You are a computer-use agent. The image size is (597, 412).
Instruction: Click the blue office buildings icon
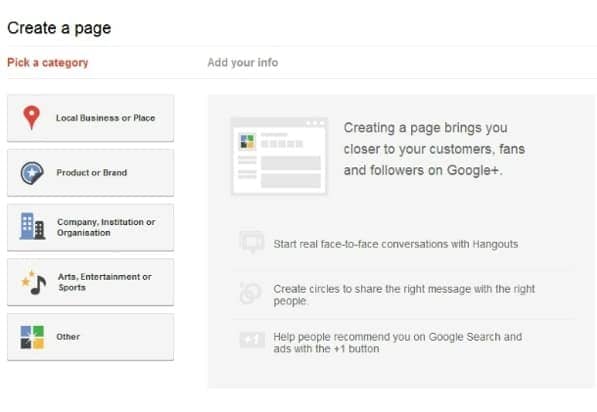click(x=32, y=226)
